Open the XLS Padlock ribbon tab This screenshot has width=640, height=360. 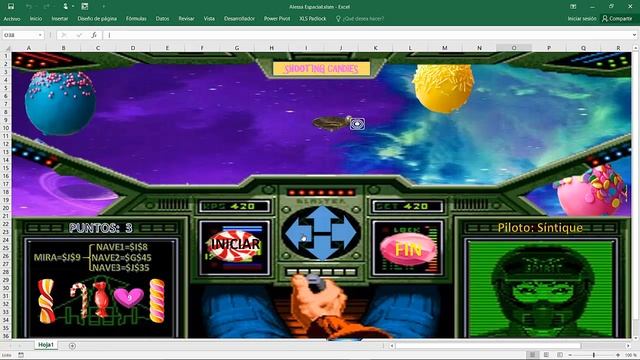click(x=313, y=19)
